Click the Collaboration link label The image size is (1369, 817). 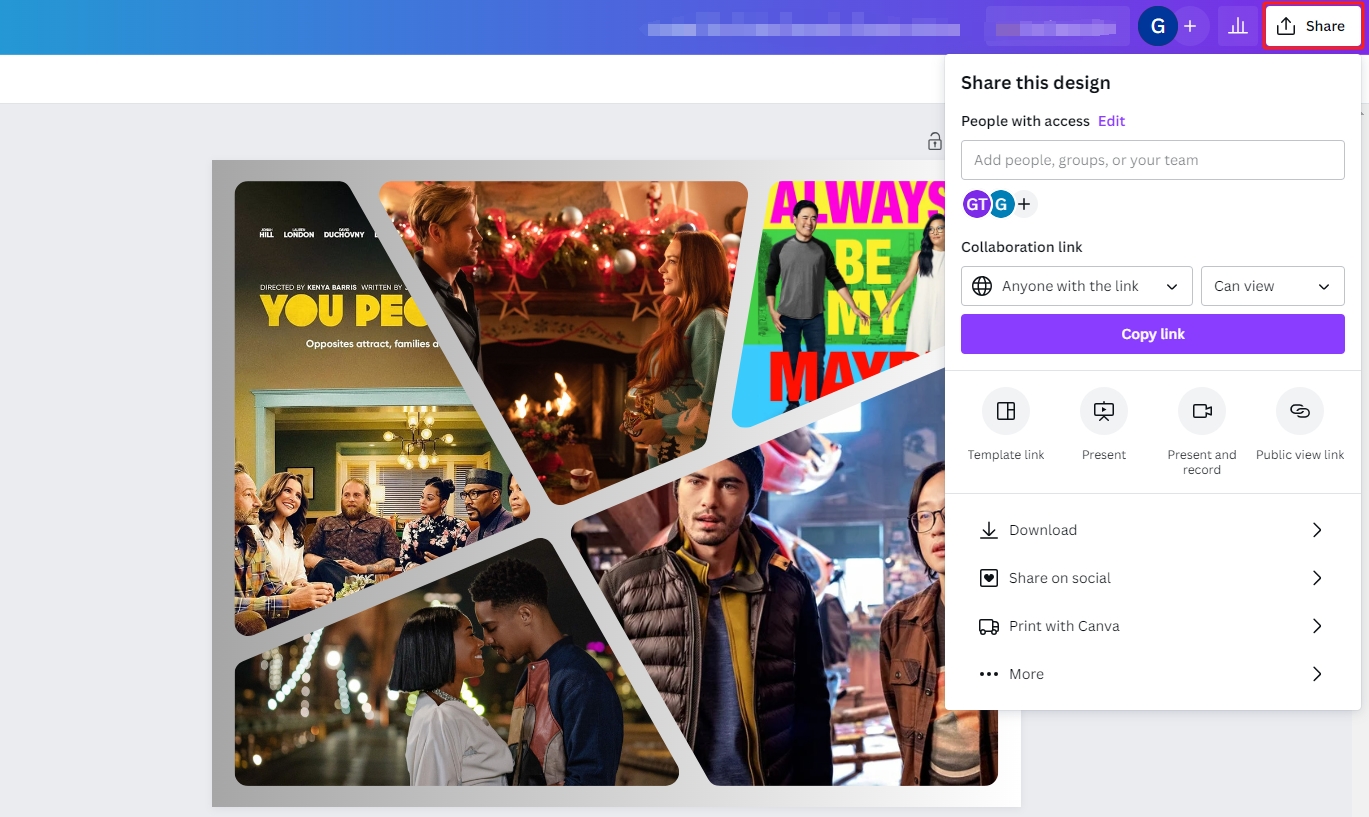tap(1021, 247)
